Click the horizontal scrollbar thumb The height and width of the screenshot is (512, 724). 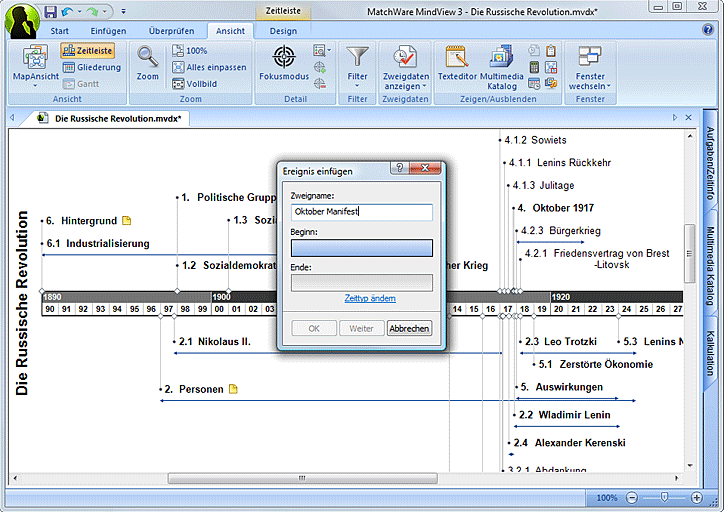(302, 478)
